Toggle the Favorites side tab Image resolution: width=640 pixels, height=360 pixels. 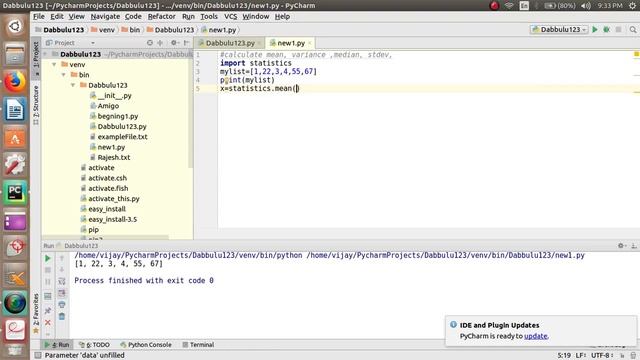coord(36,312)
